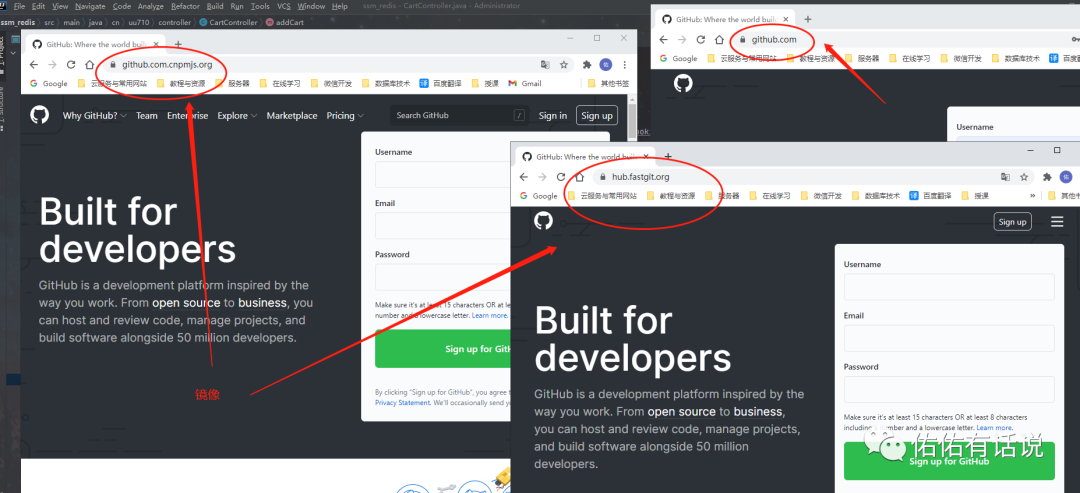
Task: Click Enterprise link on cnpmjs page
Action: [187, 116]
